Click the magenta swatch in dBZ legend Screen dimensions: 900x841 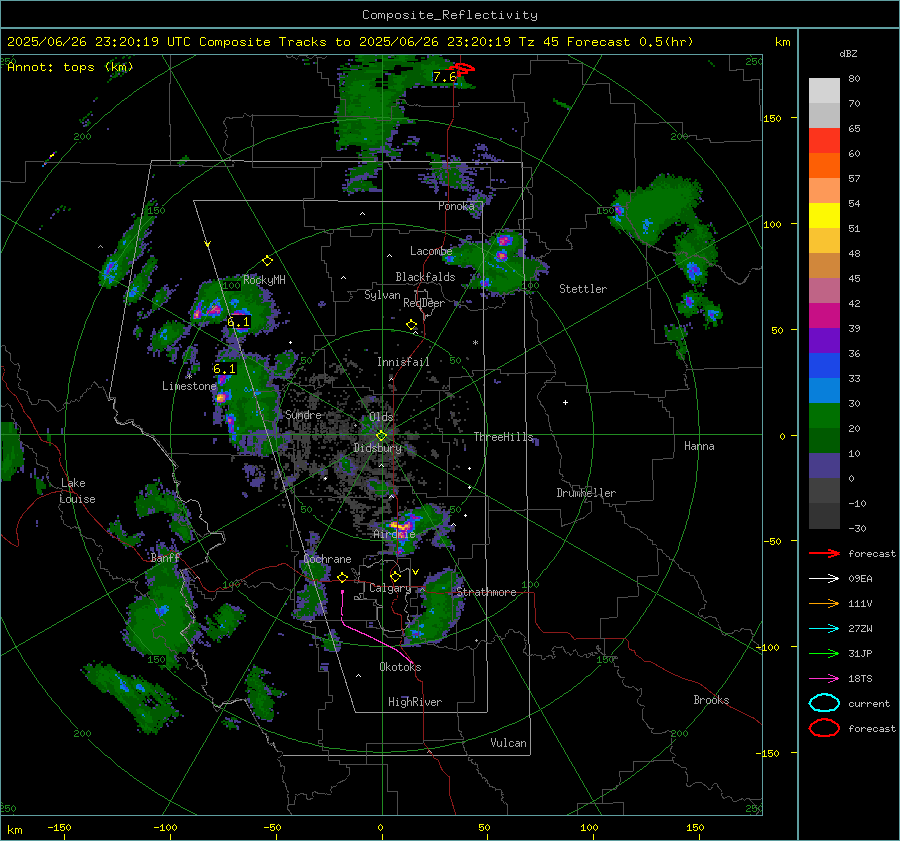[824, 316]
